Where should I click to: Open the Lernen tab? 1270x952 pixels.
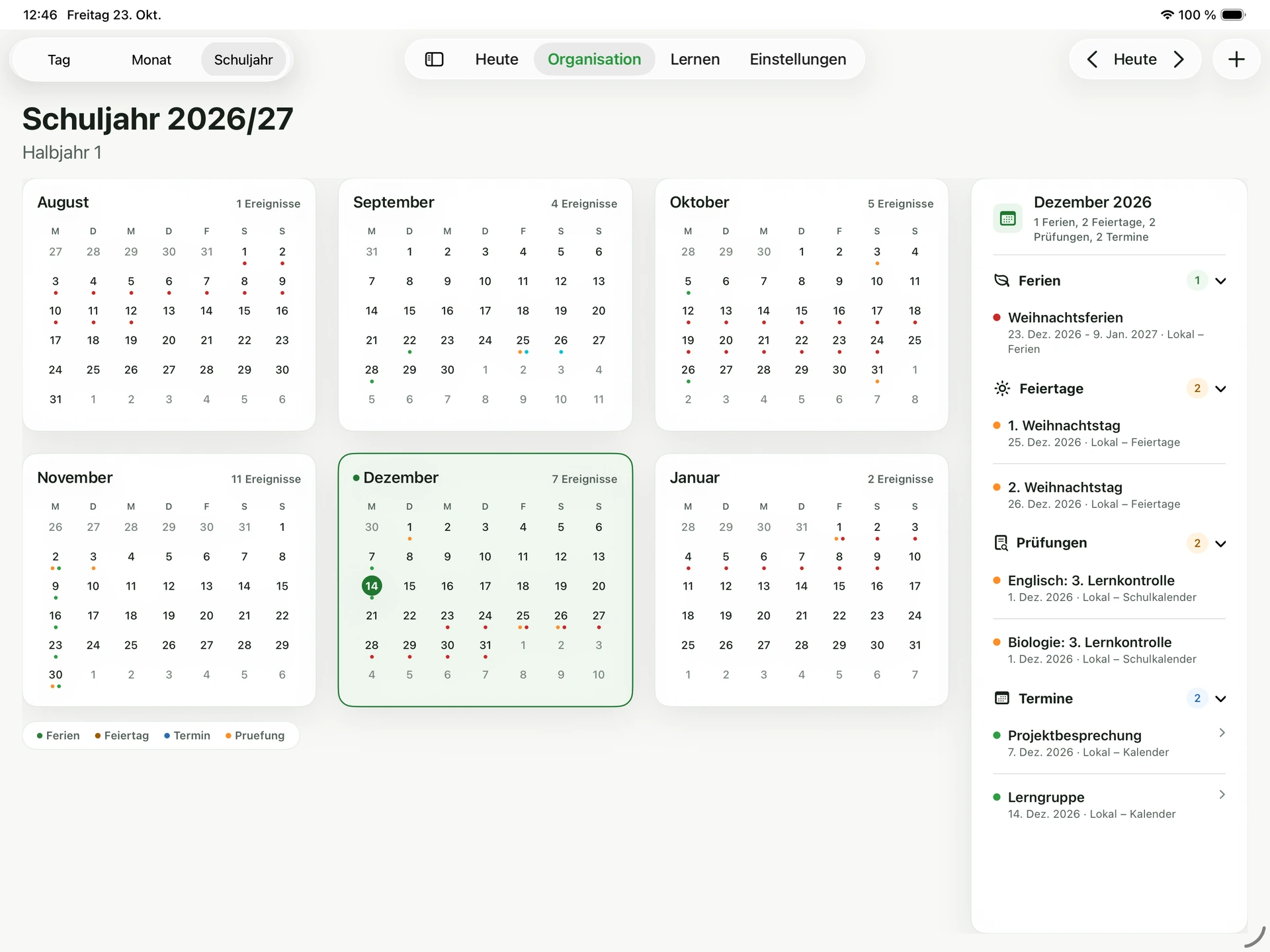695,59
